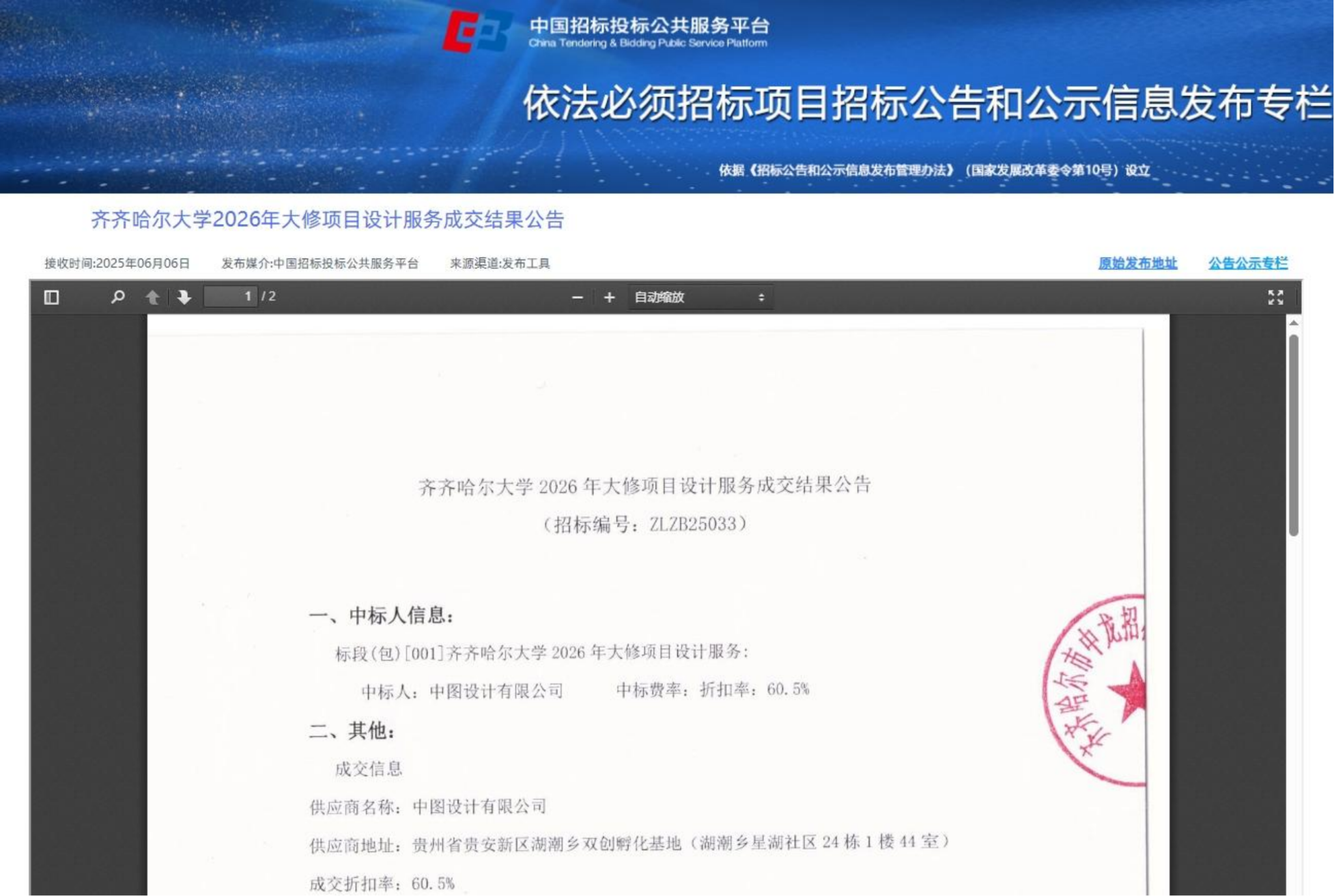Click the 中国招标投标公共服务平台 header text
The height and width of the screenshot is (896, 1334).
point(649,26)
